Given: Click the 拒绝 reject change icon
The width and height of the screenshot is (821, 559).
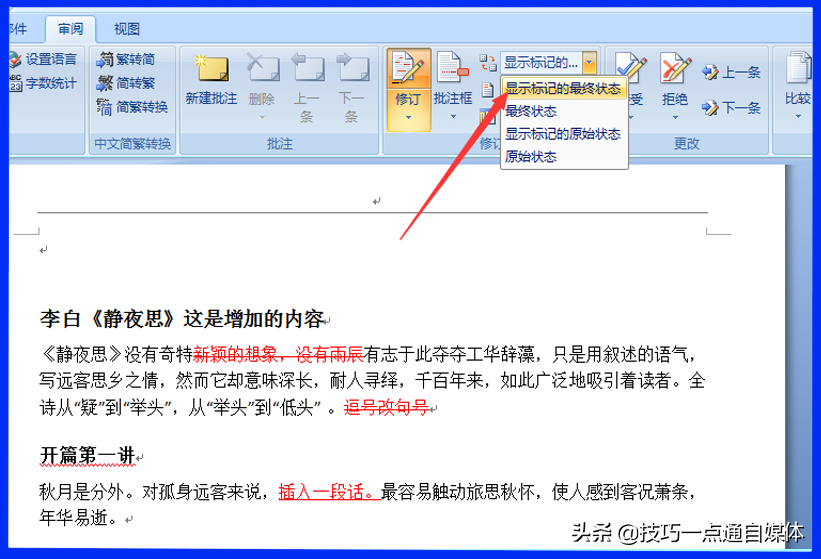Looking at the screenshot, I should (675, 68).
